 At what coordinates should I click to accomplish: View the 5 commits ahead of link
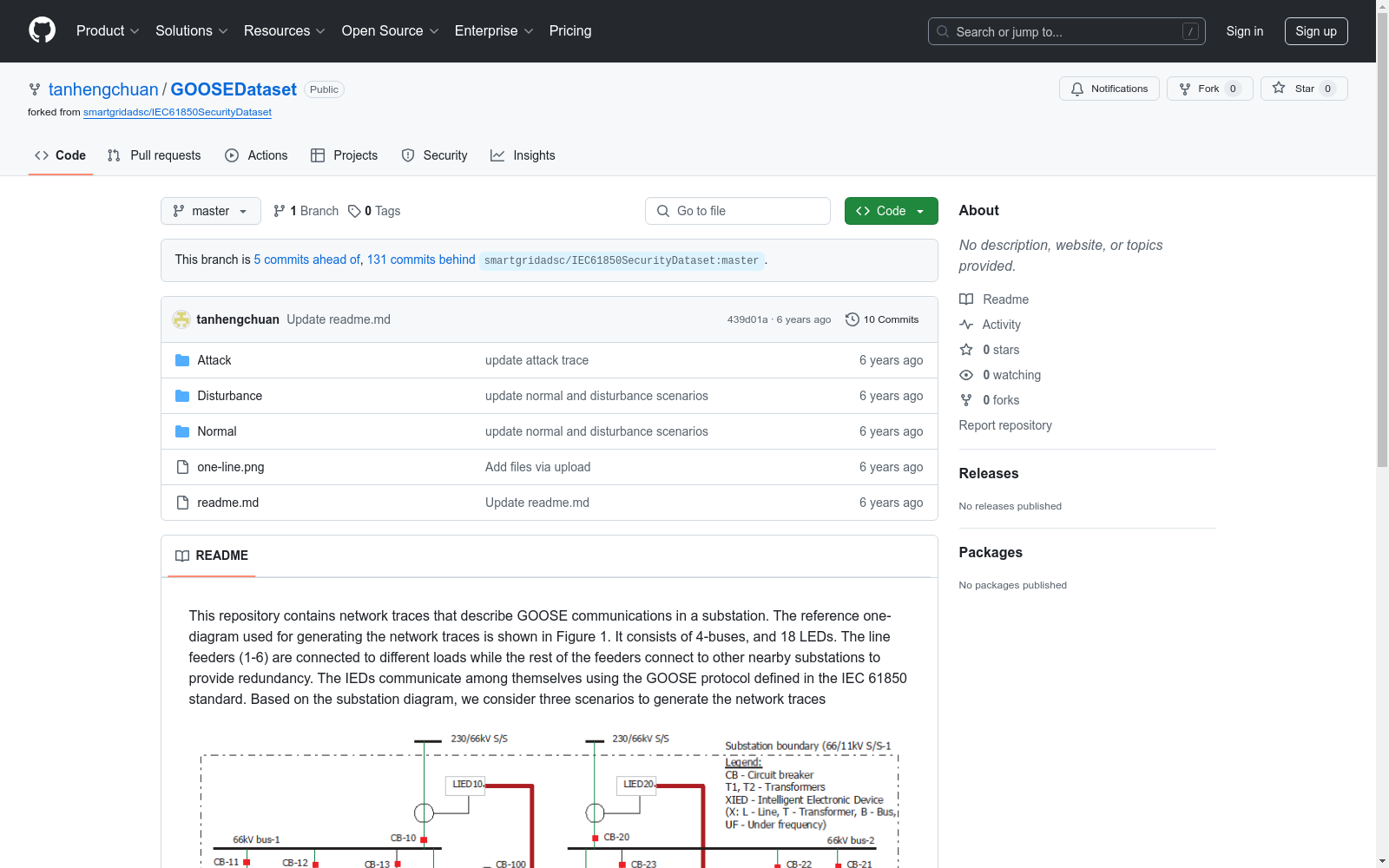306,260
